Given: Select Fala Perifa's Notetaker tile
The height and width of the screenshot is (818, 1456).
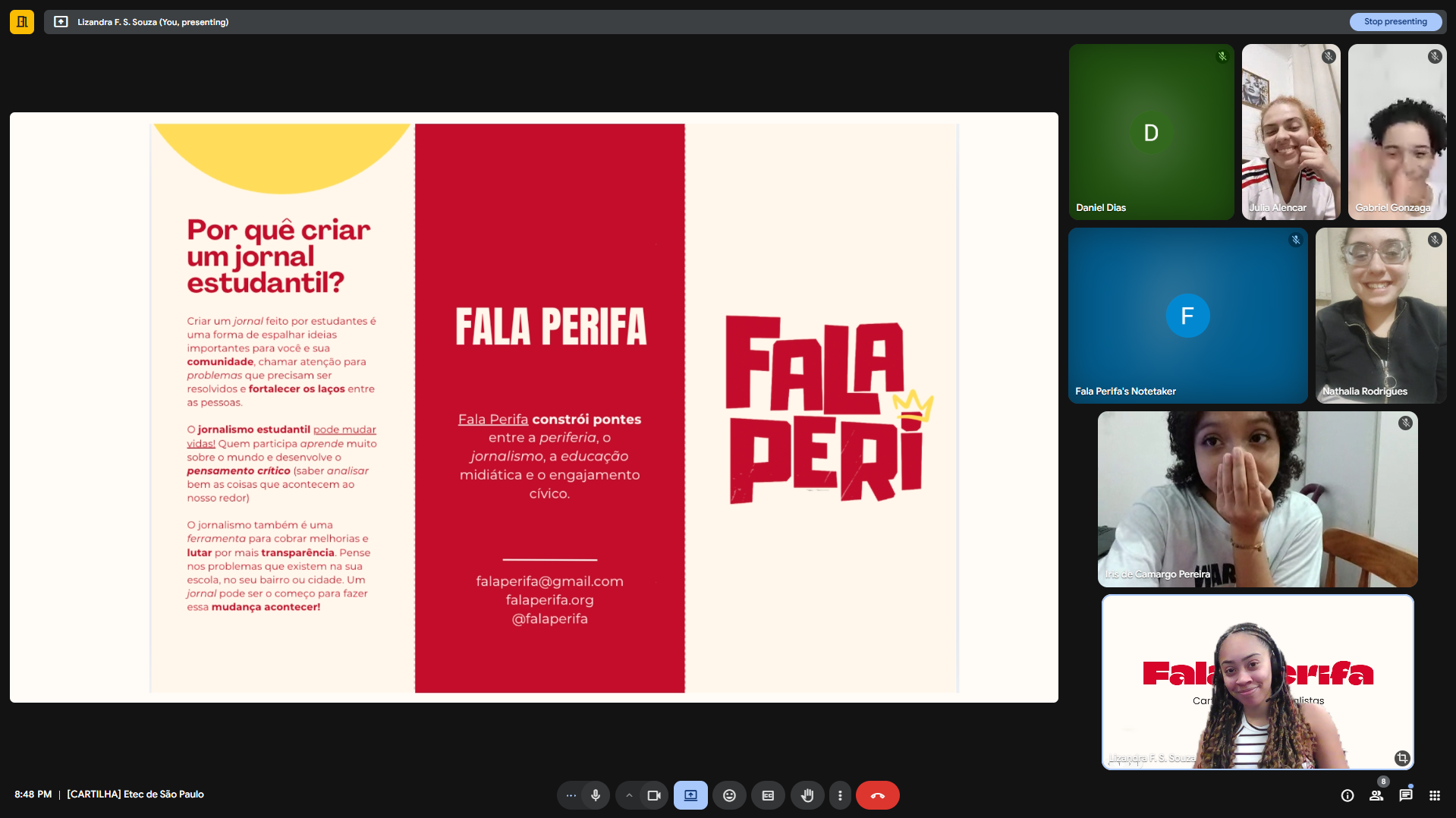Looking at the screenshot, I should (x=1187, y=316).
